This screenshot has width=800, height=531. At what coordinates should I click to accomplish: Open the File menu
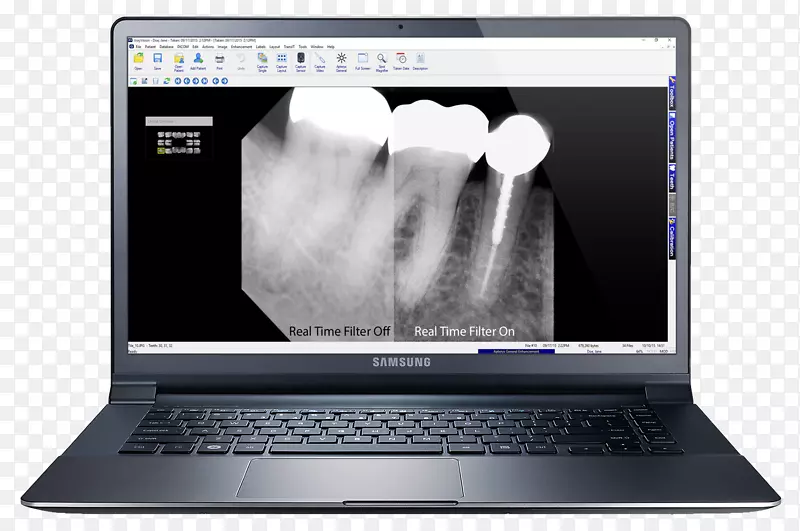coord(138,46)
